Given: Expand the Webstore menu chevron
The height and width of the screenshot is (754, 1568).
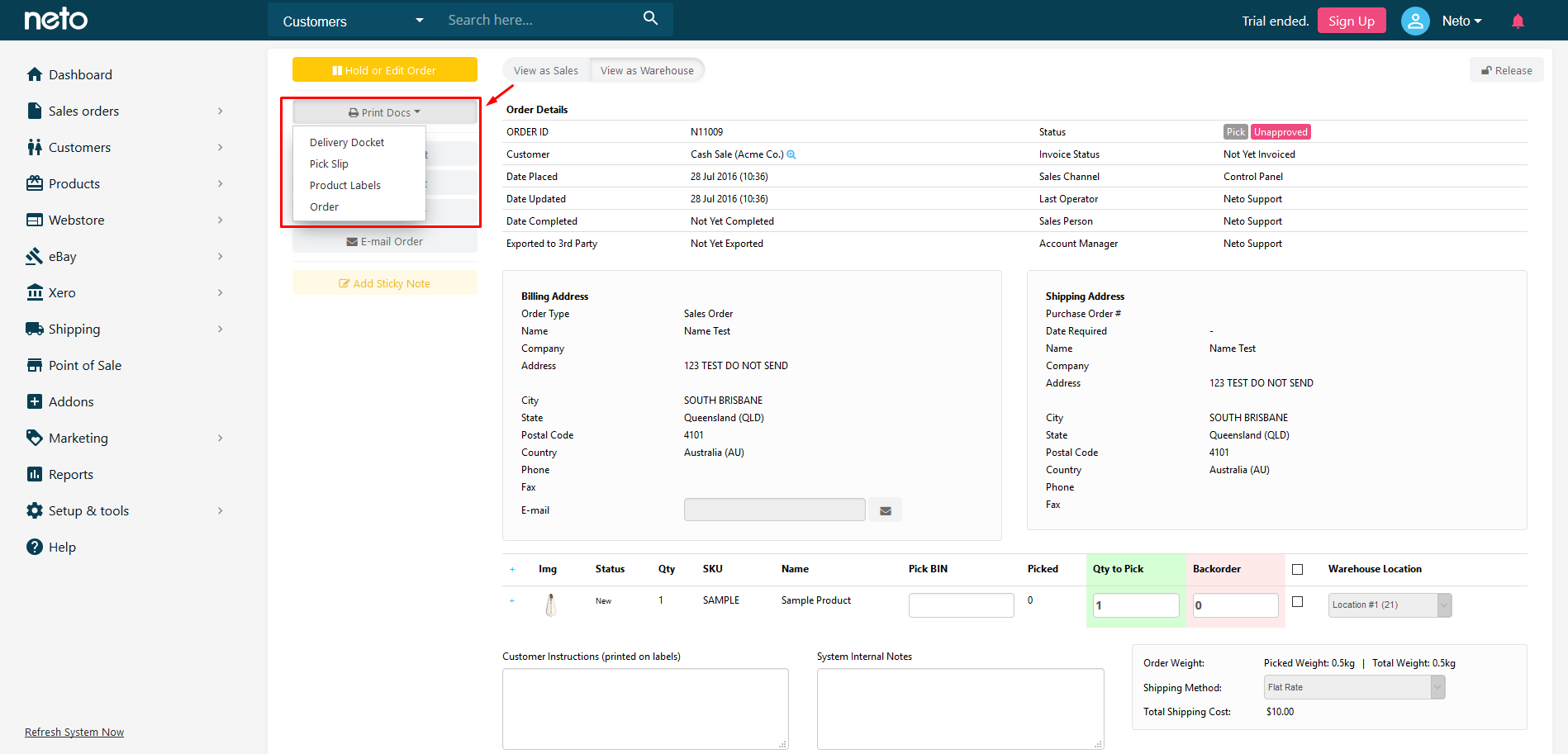Looking at the screenshot, I should 220,220.
